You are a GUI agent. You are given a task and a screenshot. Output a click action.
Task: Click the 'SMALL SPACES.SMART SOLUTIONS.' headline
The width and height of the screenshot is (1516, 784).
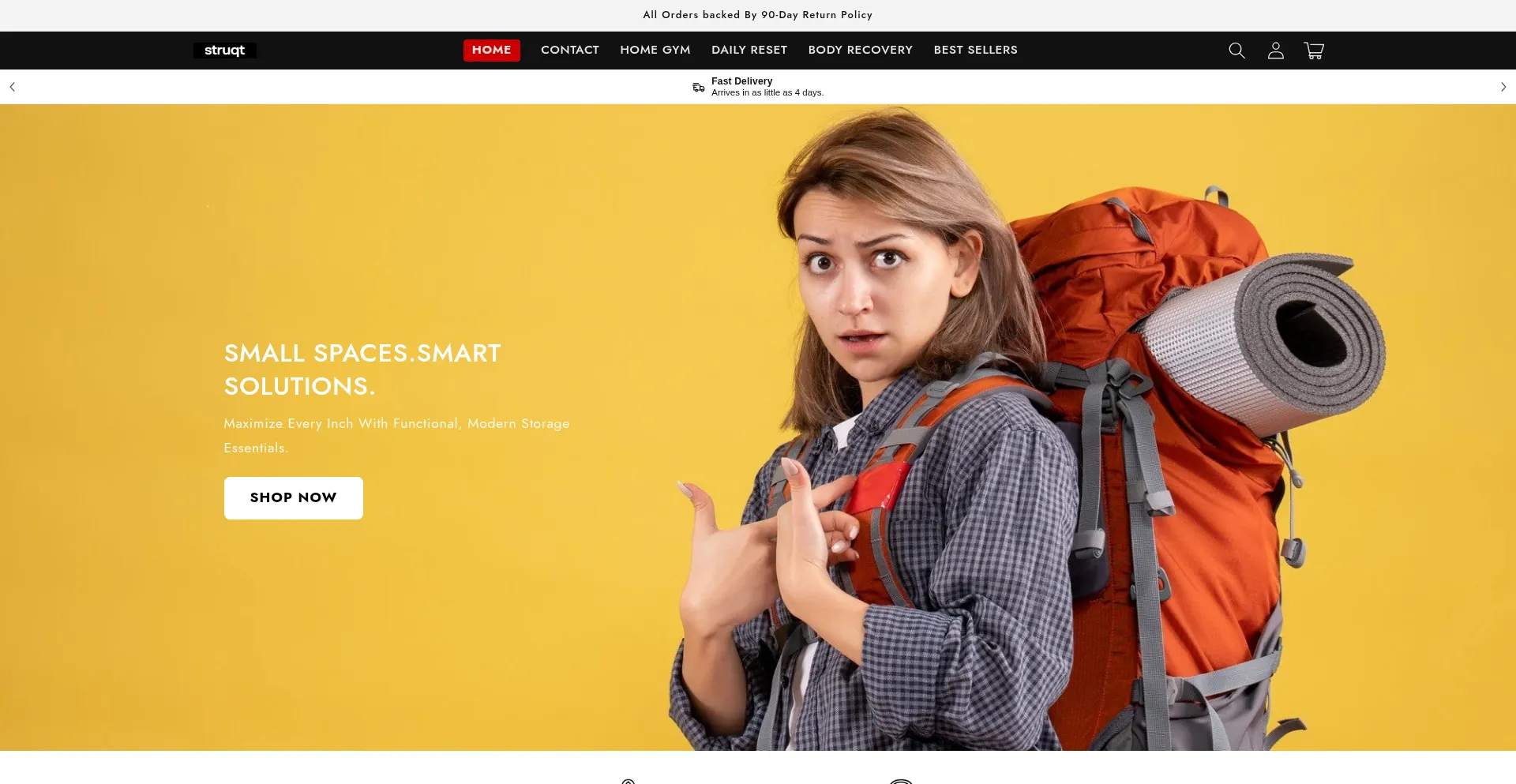pos(362,369)
